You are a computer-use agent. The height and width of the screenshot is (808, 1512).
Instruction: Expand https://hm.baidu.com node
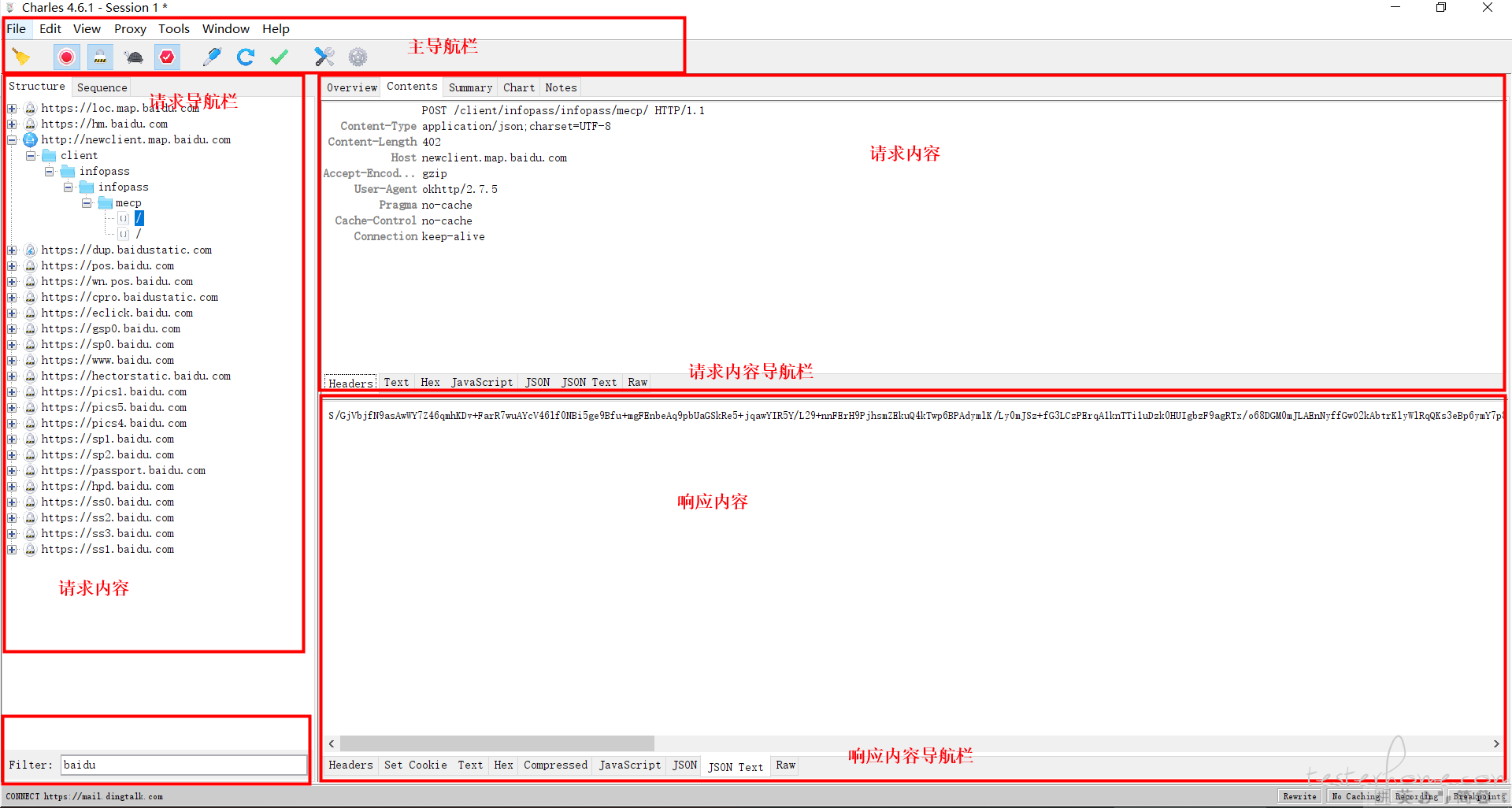coord(12,124)
